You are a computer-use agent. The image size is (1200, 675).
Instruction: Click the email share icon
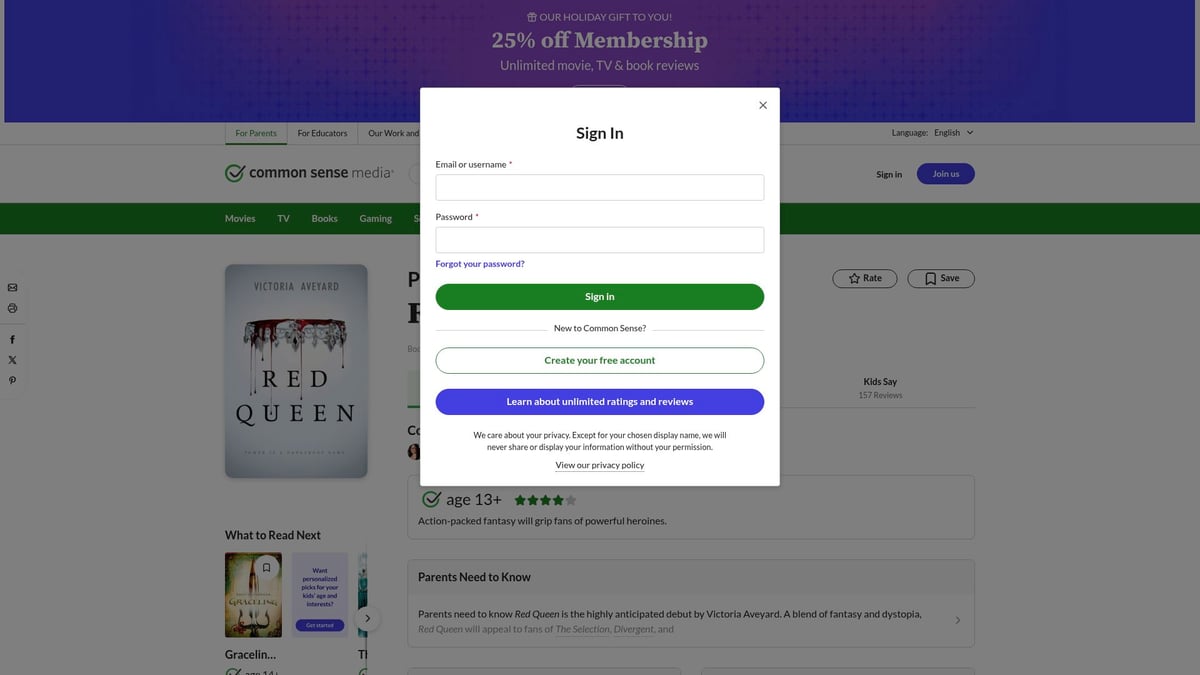12,288
